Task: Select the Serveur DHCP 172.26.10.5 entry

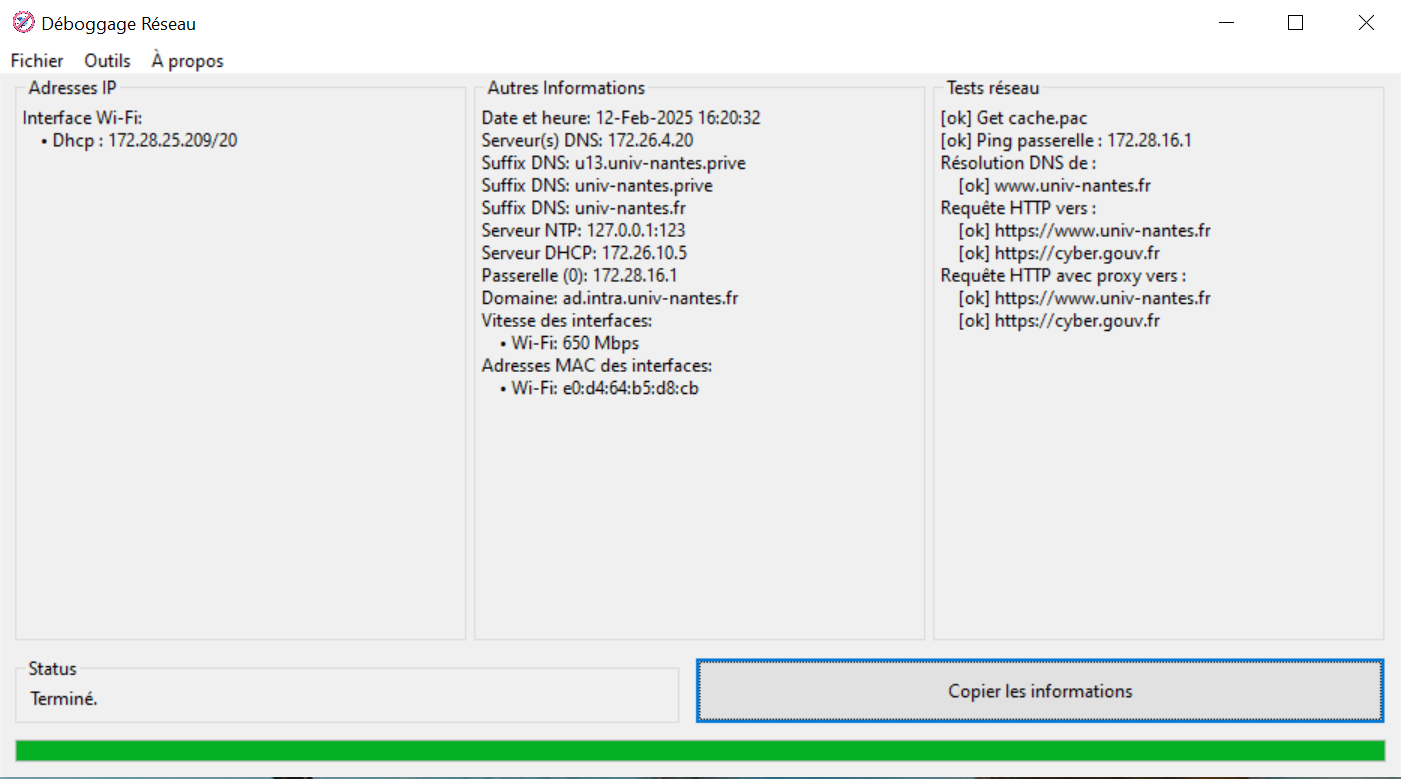Action: [x=584, y=253]
